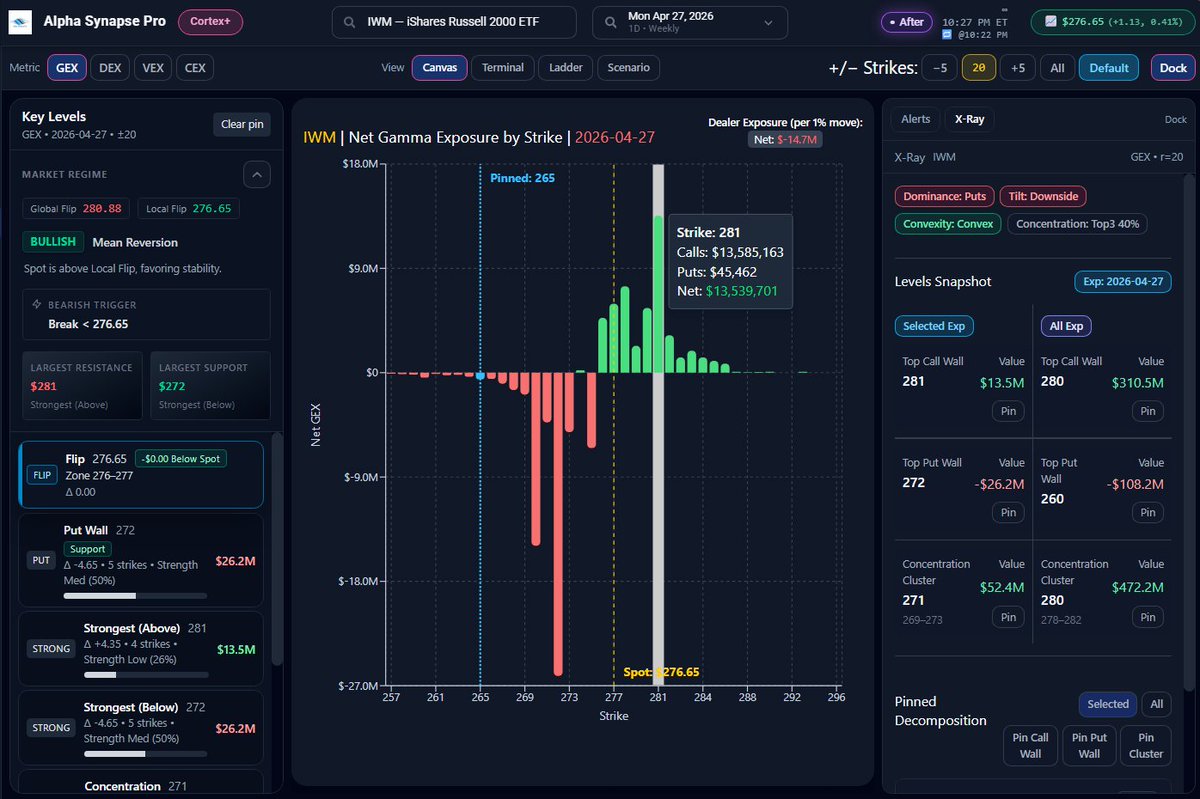Click Clear pin button
1200x799 pixels.
(x=242, y=124)
